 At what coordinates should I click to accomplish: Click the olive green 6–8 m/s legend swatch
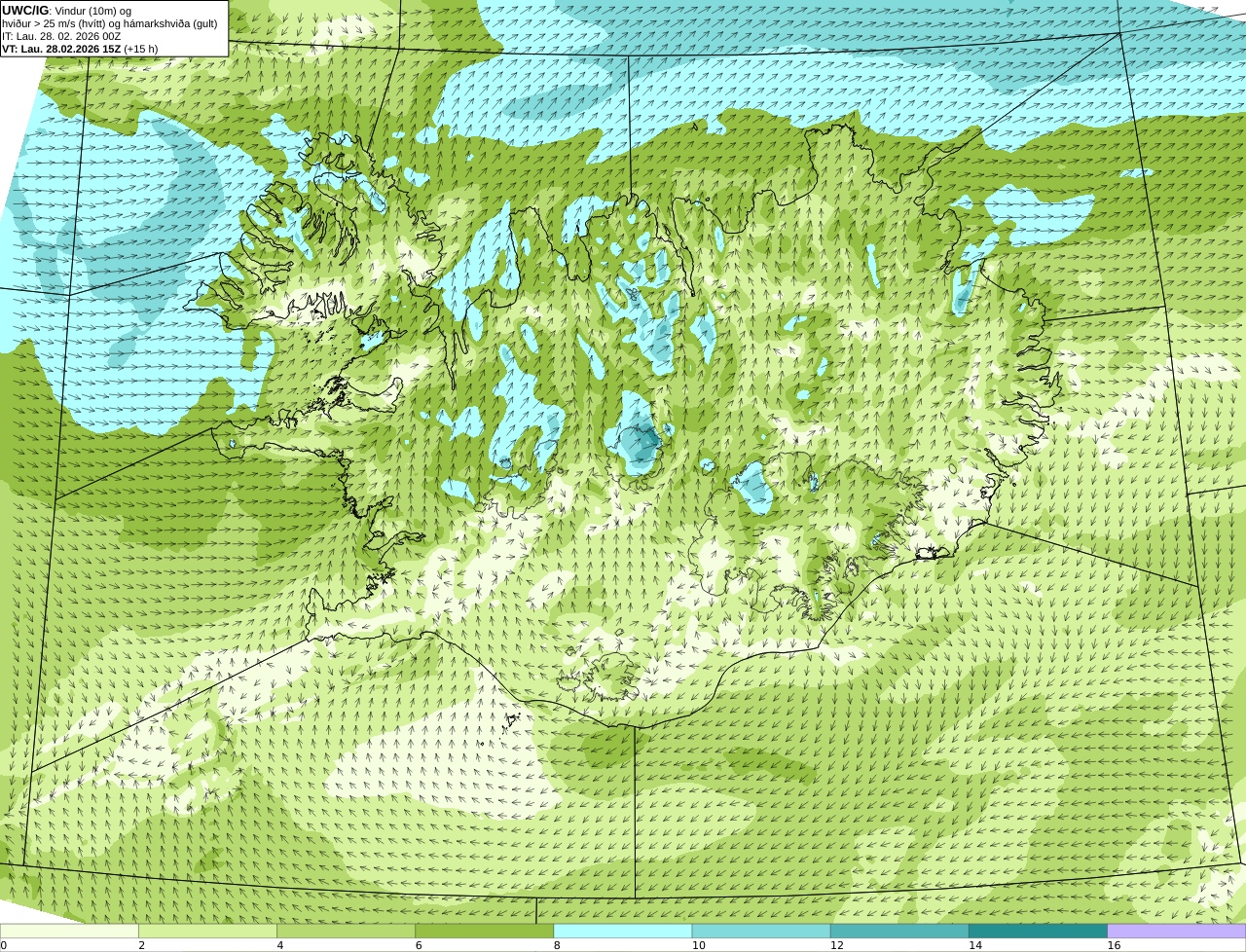(485, 932)
